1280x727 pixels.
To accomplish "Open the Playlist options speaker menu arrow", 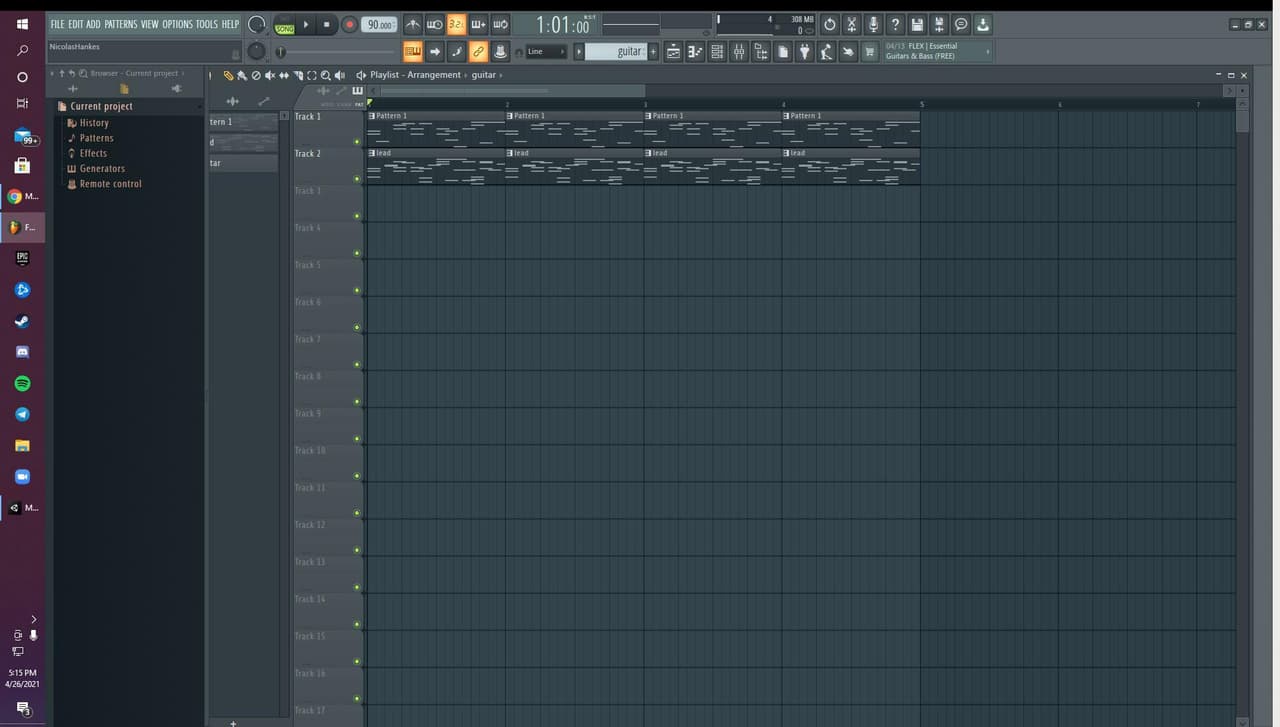I will click(x=361, y=75).
